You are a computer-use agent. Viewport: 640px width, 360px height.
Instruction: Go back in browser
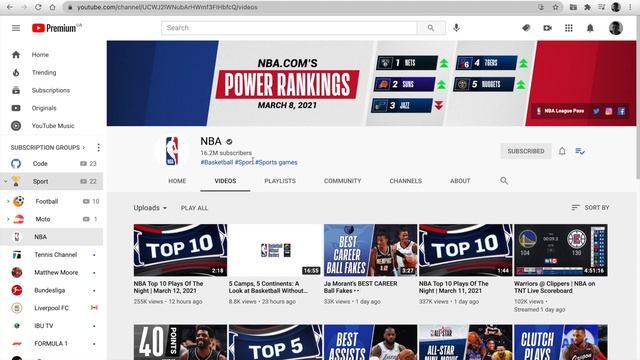pos(9,7)
